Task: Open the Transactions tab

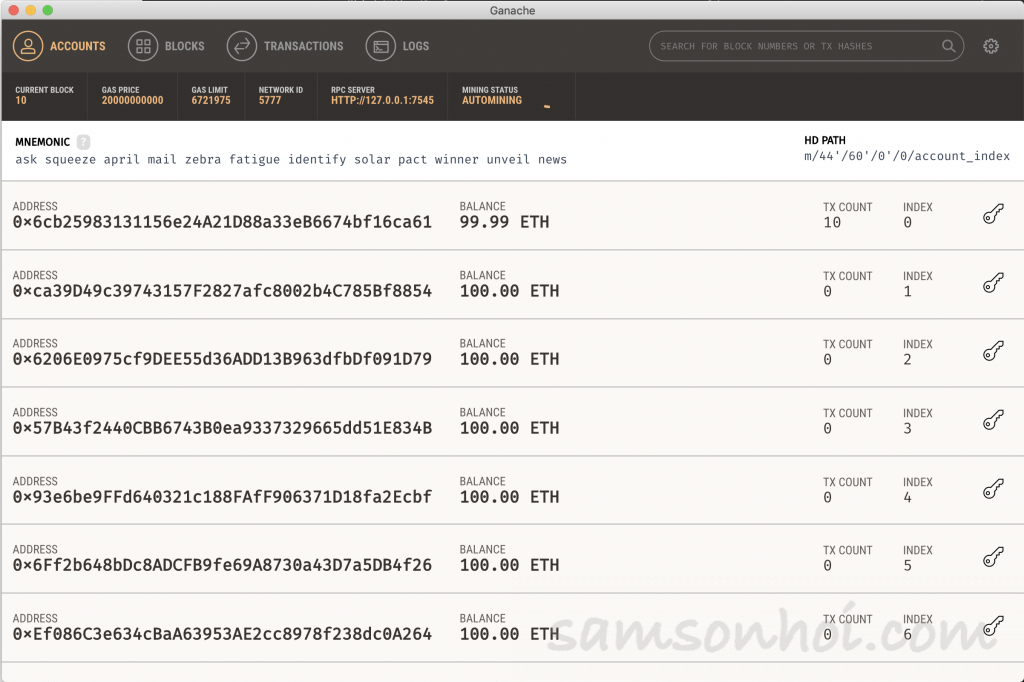Action: point(285,46)
